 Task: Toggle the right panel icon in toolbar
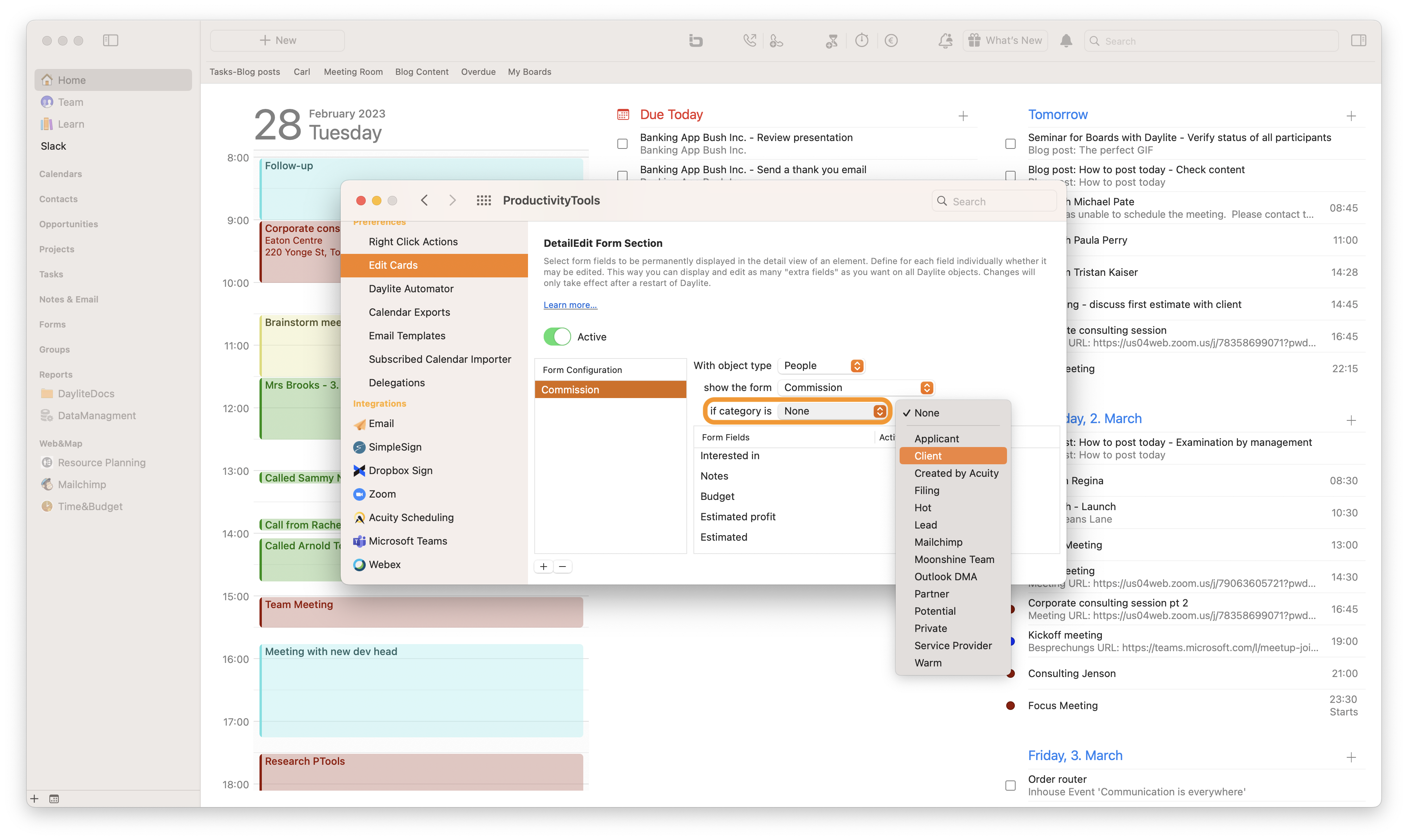[1358, 40]
